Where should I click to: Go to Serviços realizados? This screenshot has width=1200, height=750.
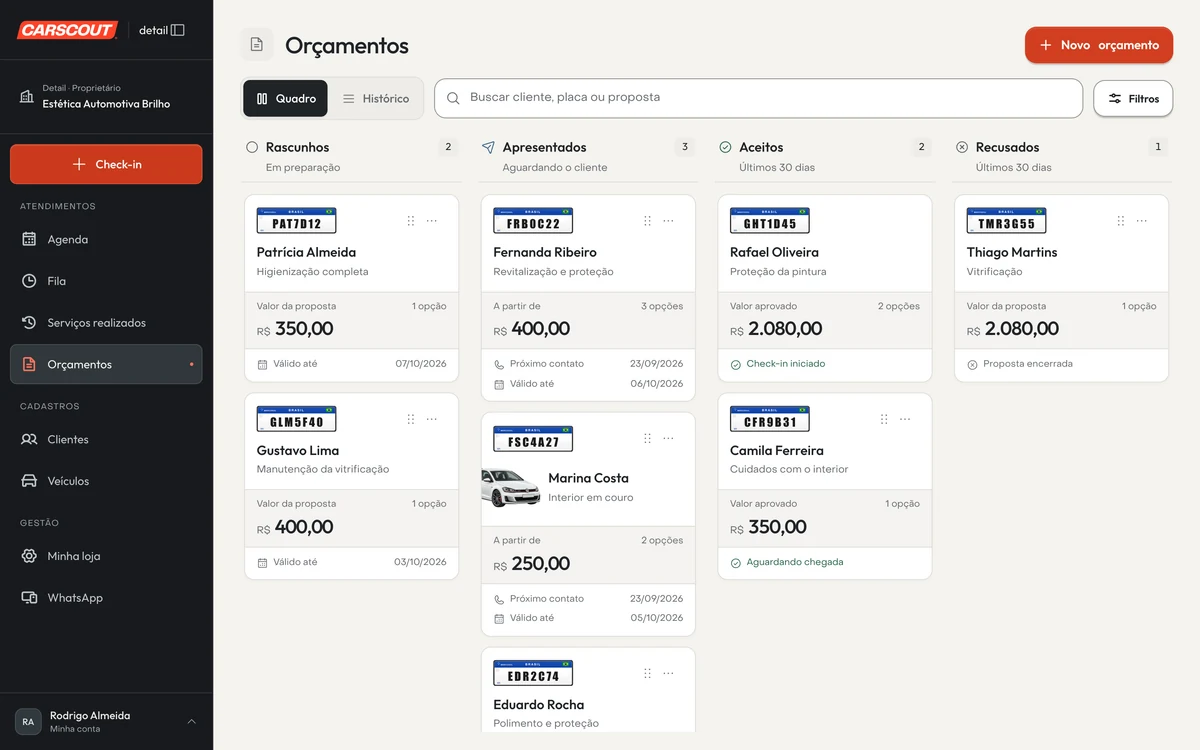[106, 323]
